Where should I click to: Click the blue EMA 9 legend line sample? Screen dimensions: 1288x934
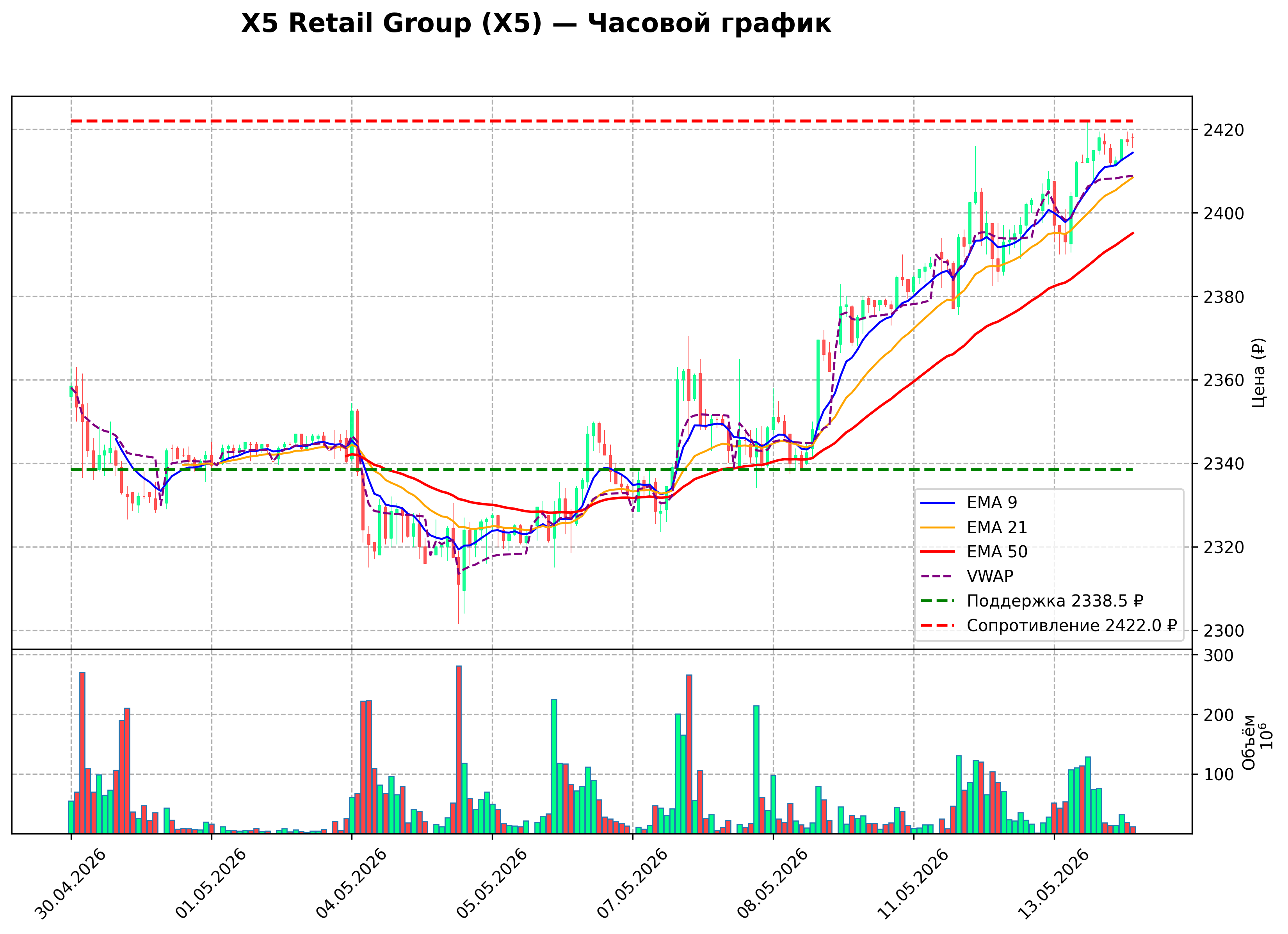(938, 503)
